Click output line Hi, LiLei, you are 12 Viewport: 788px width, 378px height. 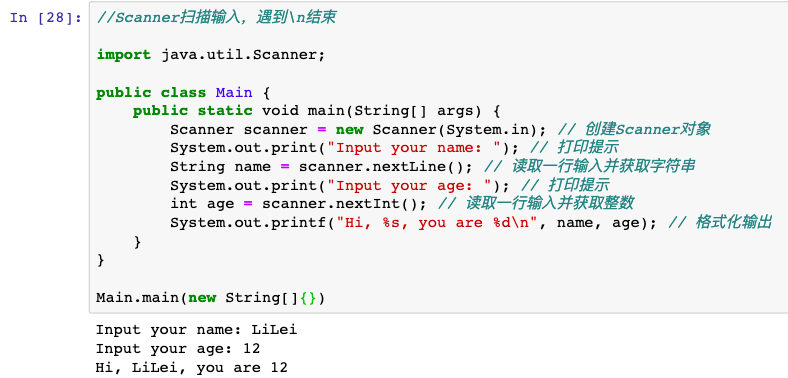192,367
